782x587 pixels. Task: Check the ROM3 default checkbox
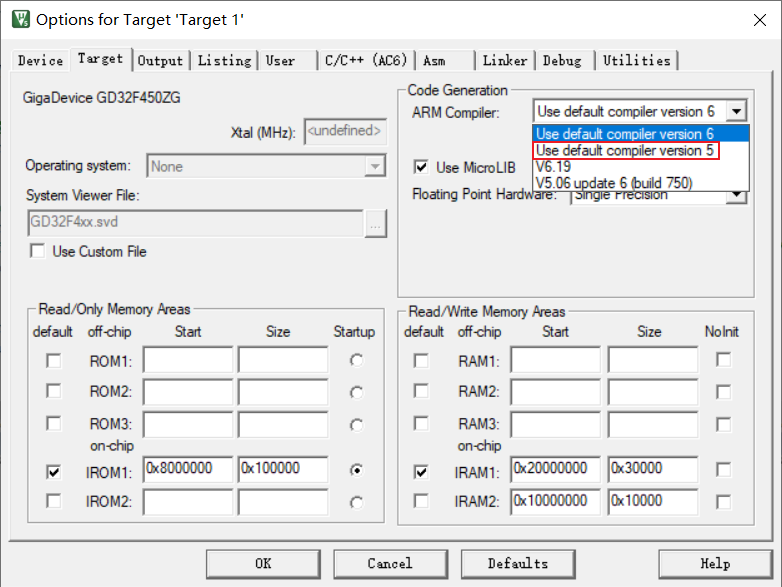tap(53, 423)
